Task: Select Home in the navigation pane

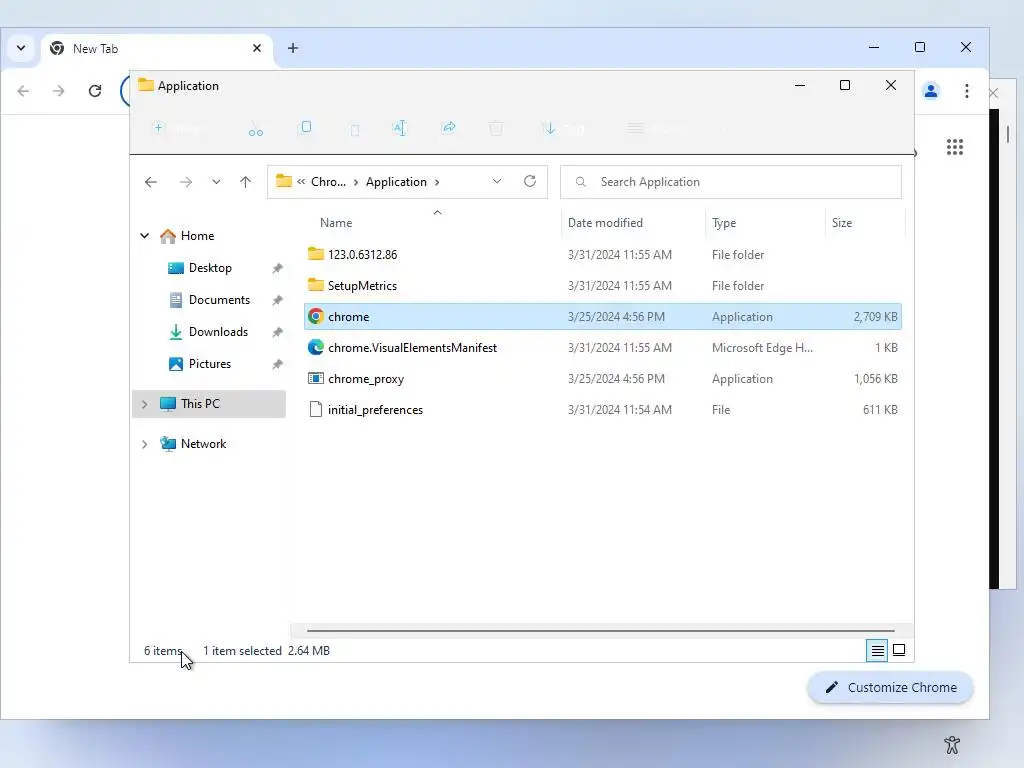Action: [x=197, y=236]
